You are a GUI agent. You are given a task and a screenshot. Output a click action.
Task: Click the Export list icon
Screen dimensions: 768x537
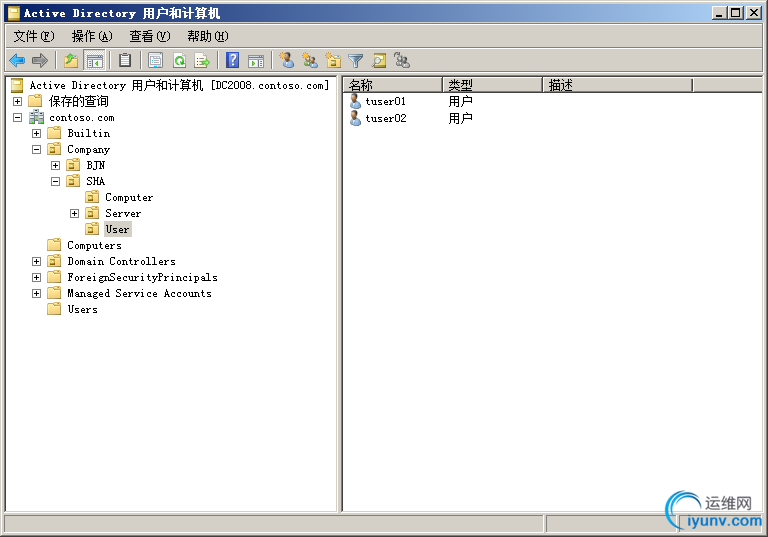coord(202,61)
